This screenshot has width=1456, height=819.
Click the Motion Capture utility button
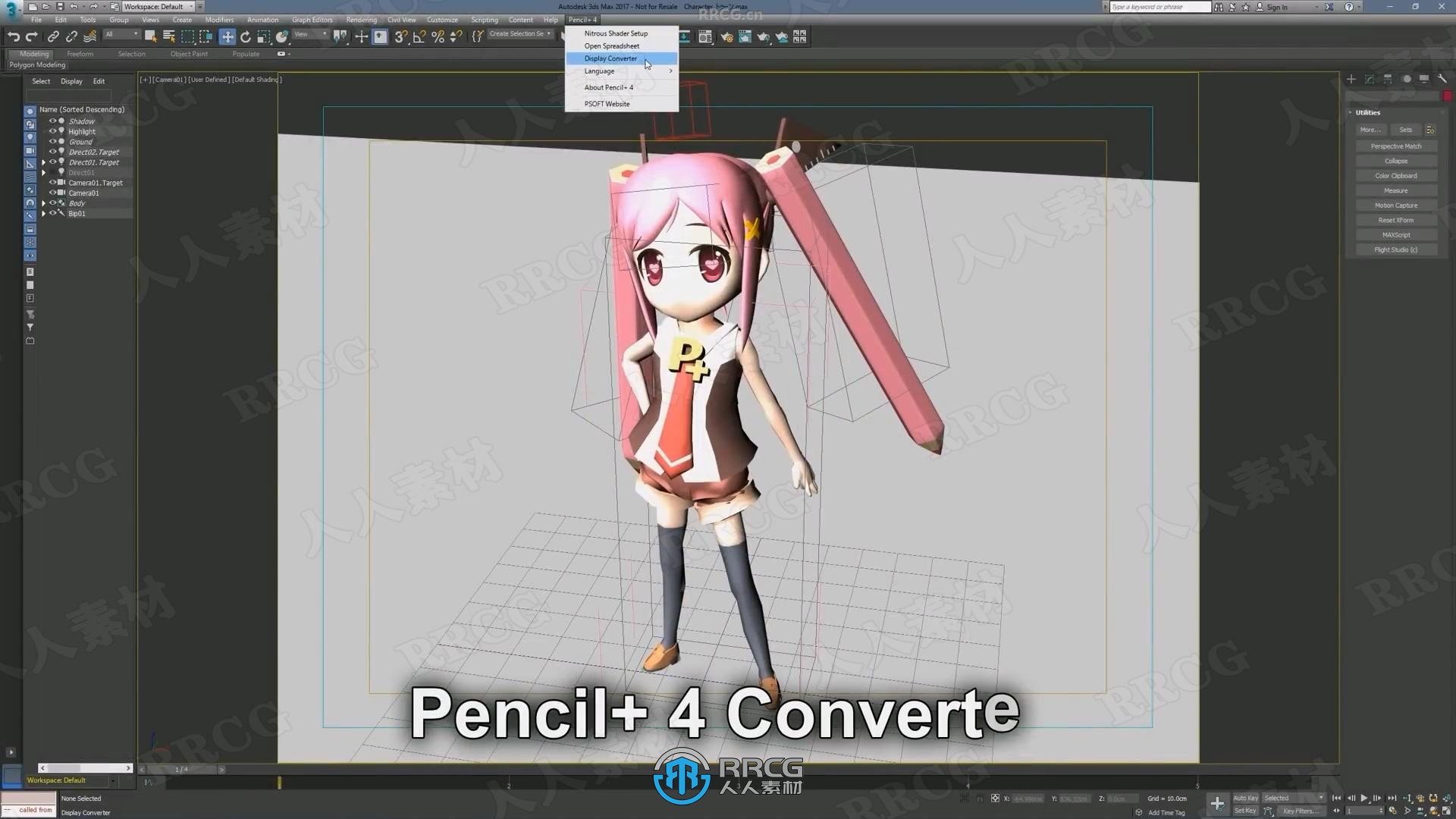[x=1396, y=206]
